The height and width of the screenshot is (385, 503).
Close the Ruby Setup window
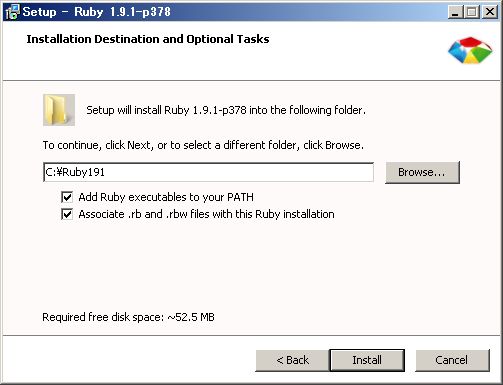[490, 12]
